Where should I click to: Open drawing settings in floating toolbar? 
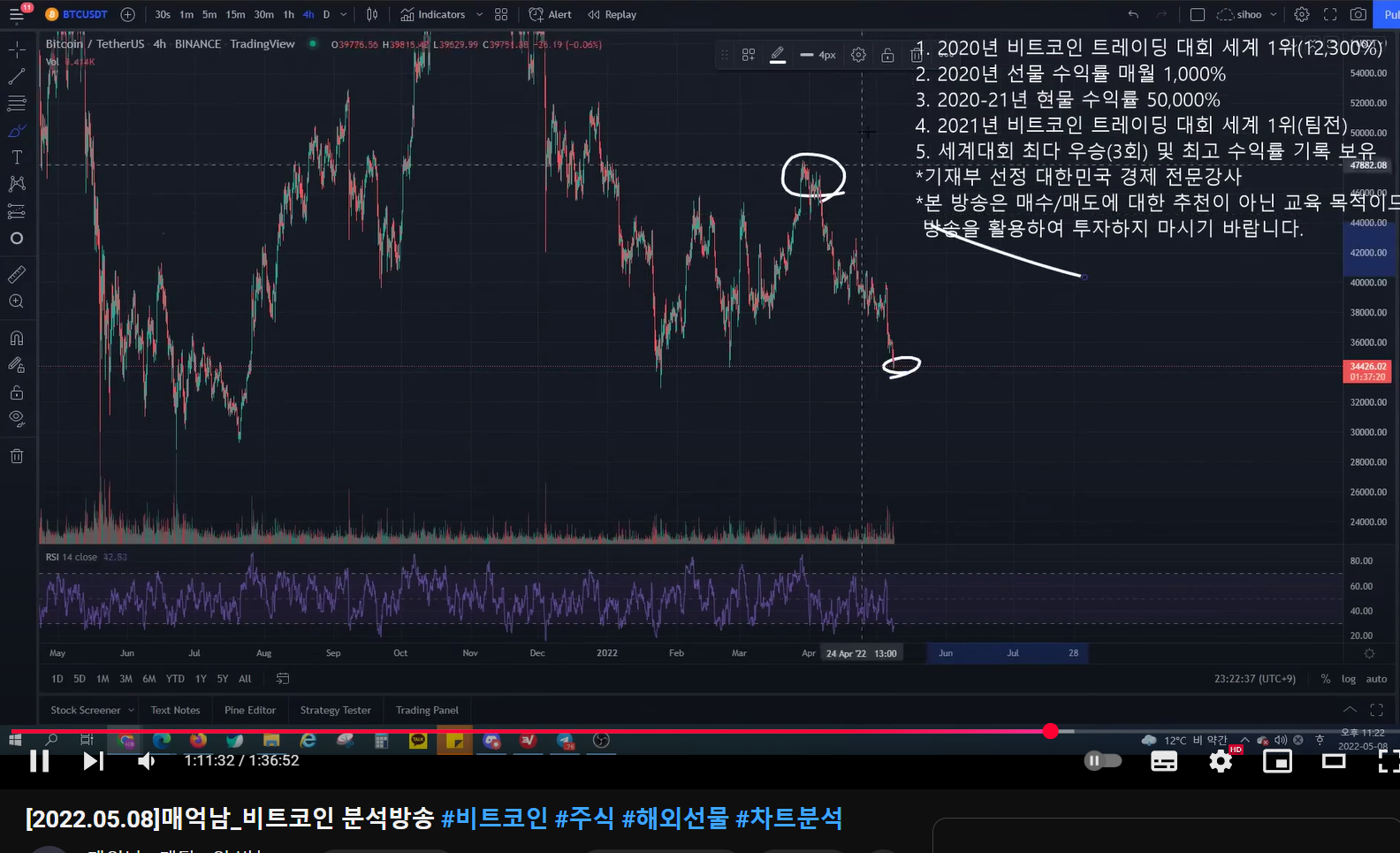pos(858,55)
